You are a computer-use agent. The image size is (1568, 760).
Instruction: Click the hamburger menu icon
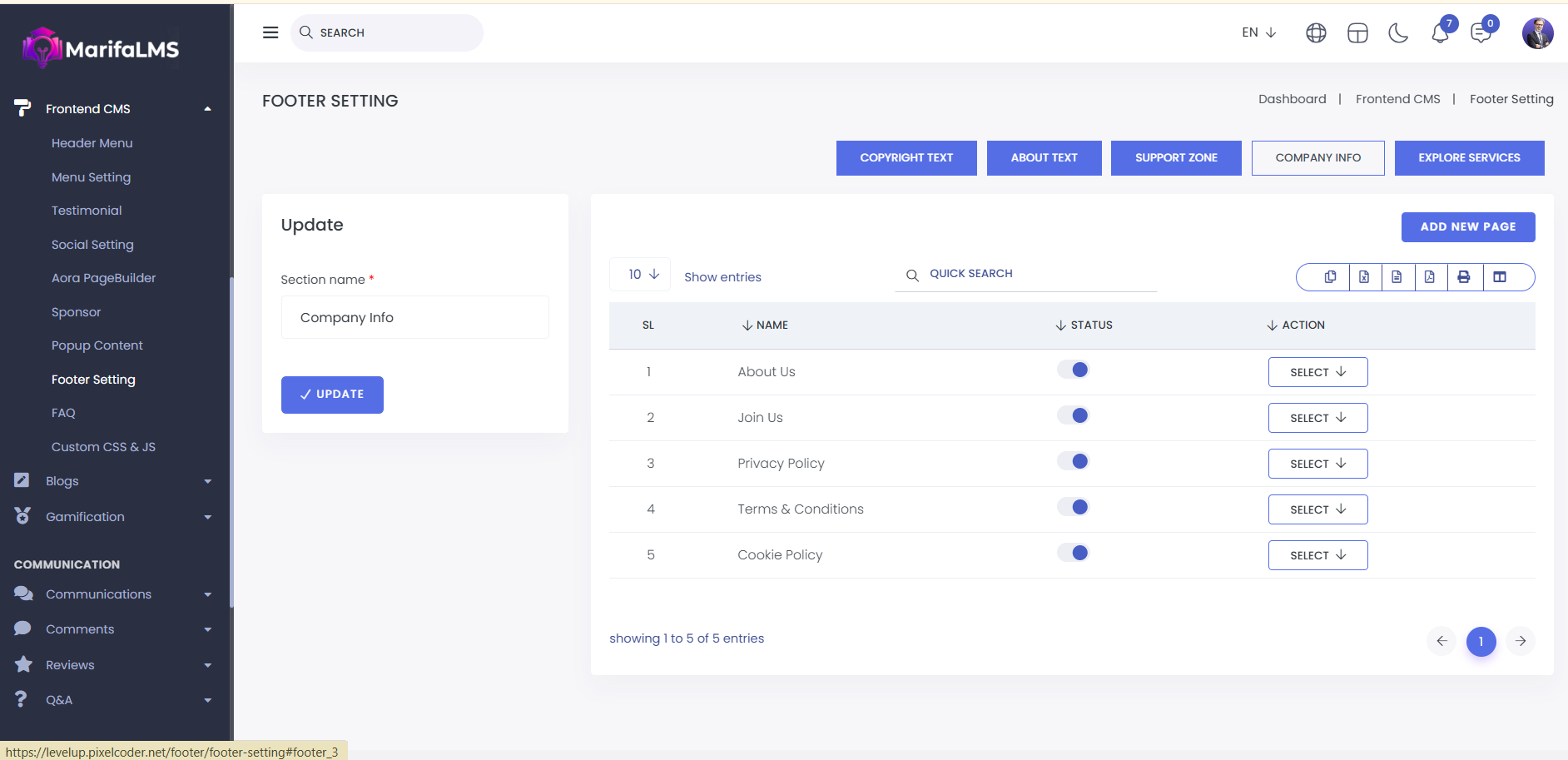click(270, 32)
